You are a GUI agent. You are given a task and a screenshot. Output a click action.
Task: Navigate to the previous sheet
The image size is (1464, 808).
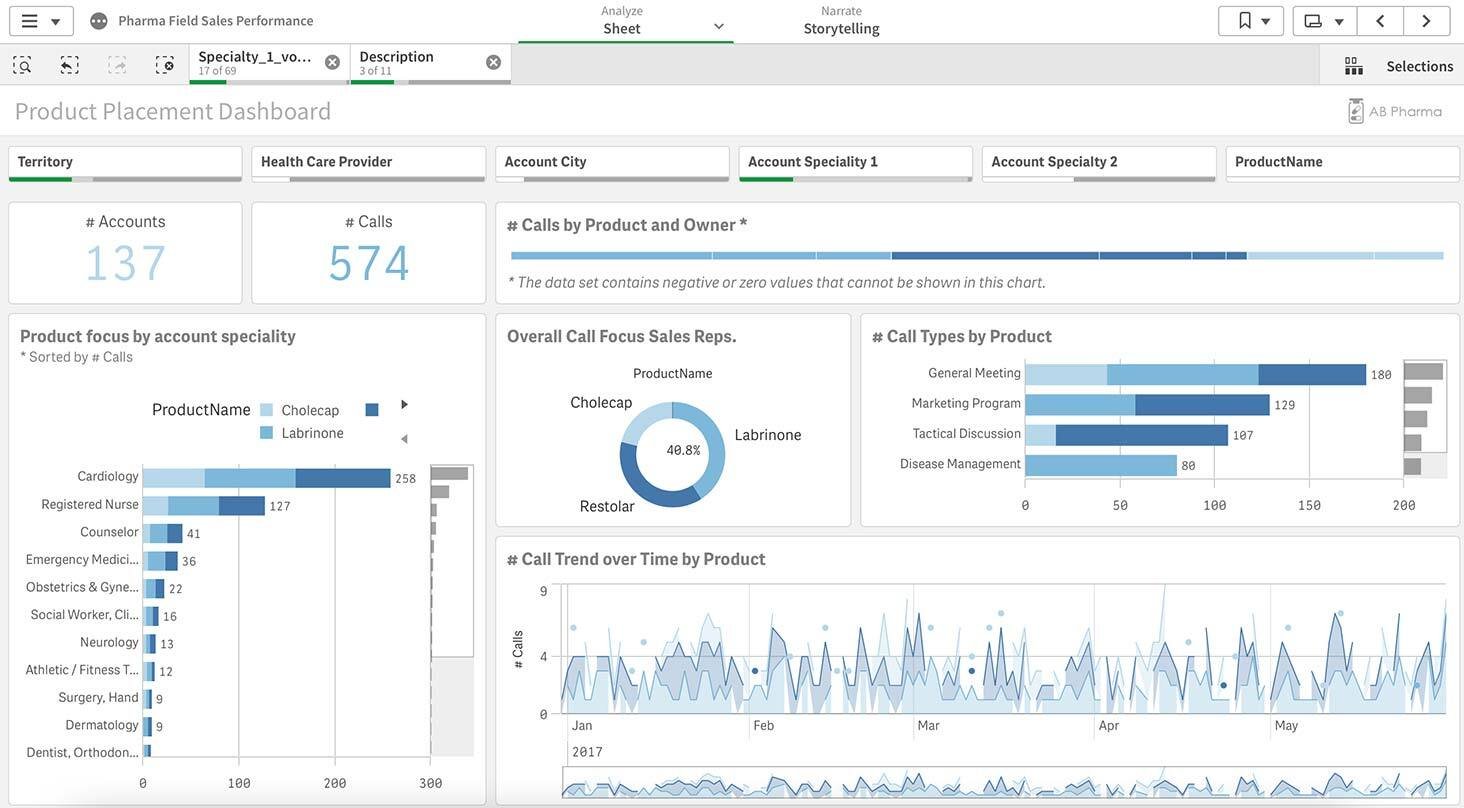1380,19
